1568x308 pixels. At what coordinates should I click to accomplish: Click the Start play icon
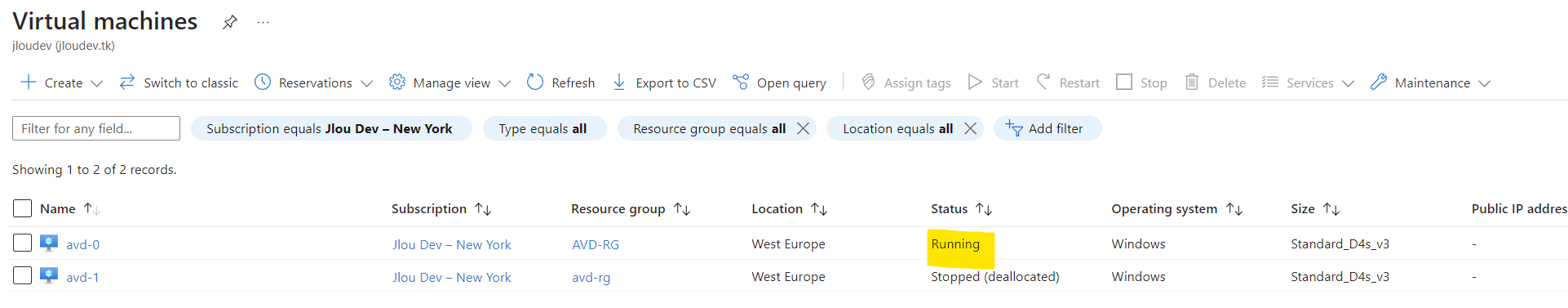[x=975, y=83]
